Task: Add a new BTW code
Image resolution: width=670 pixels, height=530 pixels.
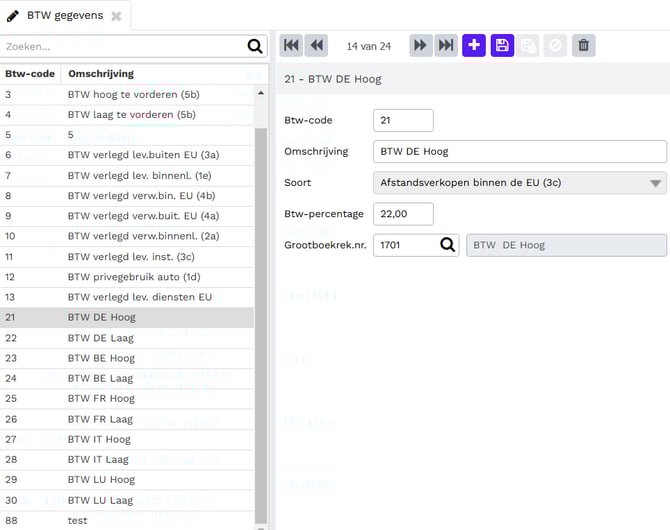Action: [x=474, y=45]
